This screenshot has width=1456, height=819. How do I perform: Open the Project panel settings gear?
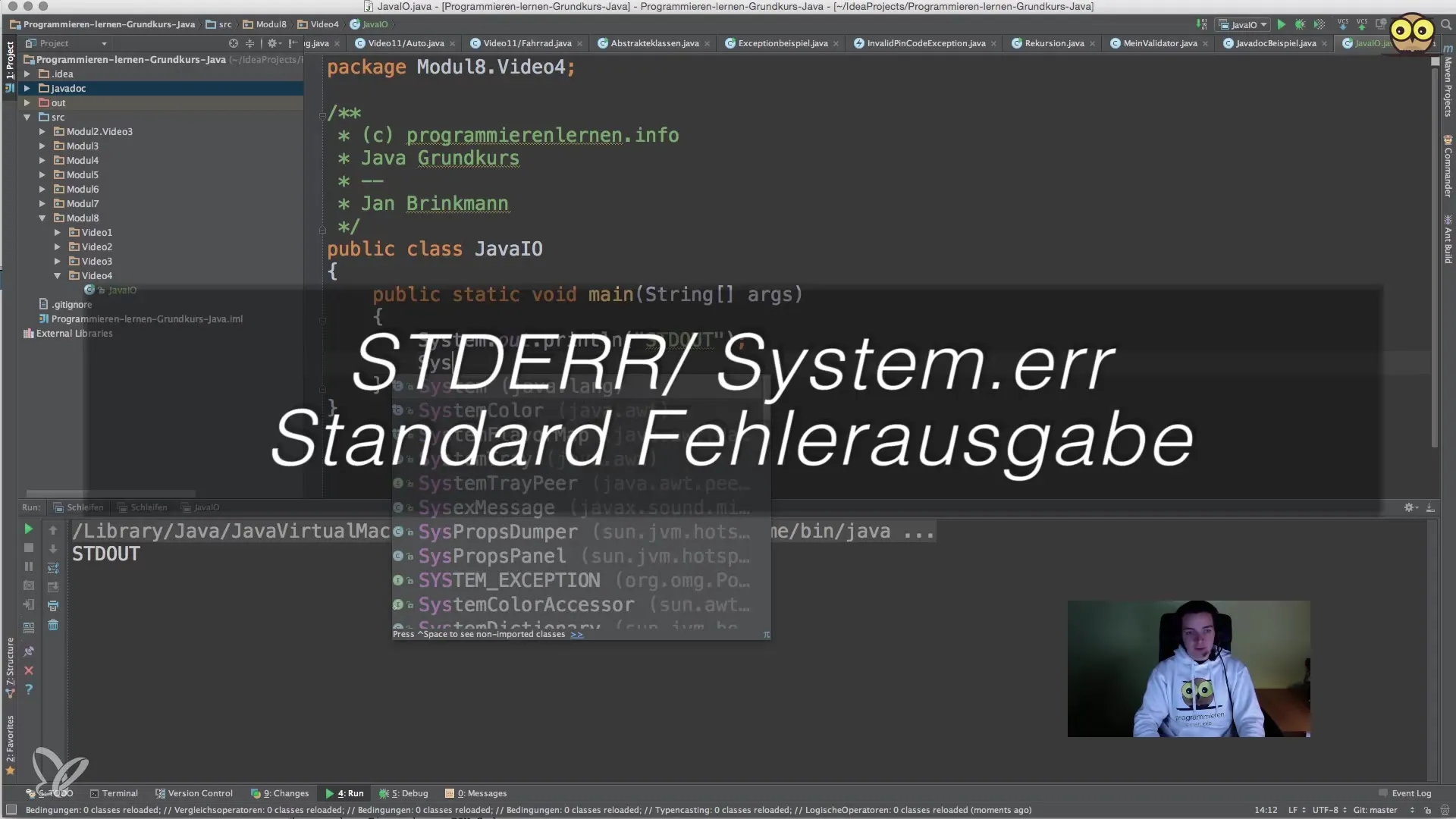[x=273, y=43]
